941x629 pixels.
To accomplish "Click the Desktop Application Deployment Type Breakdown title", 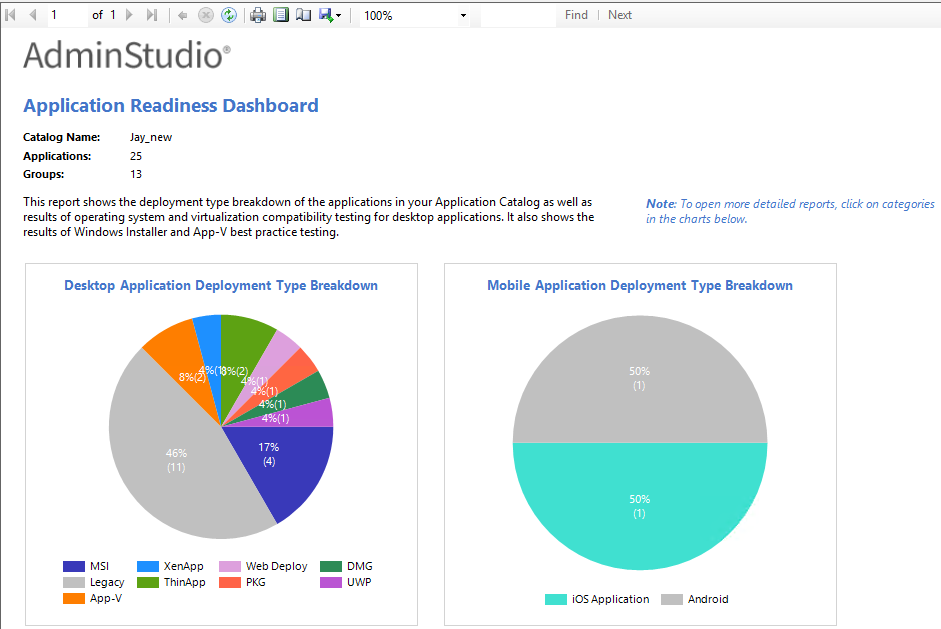I will point(221,285).
